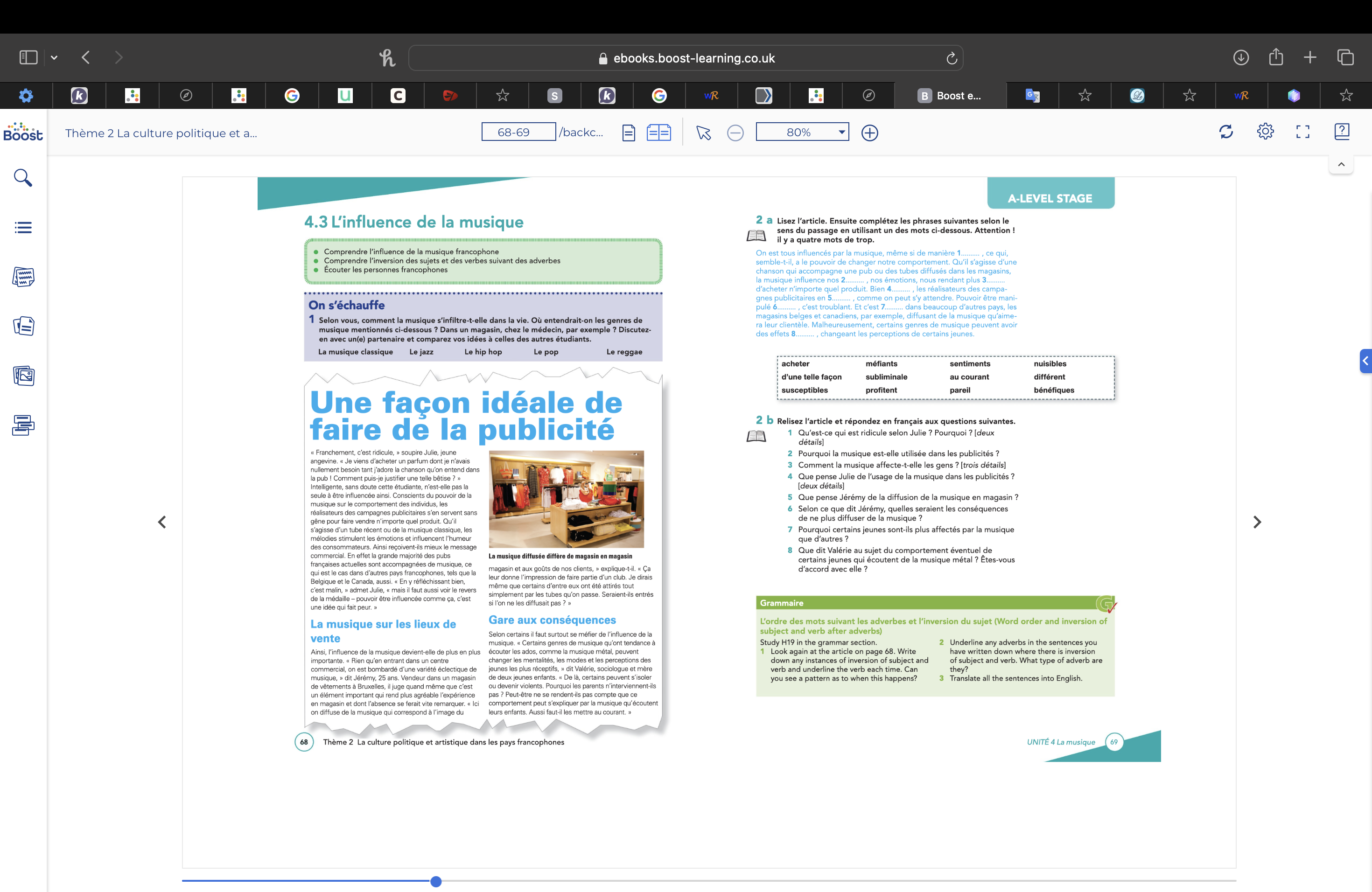
Task: Switch to the white C tab
Action: tap(398, 96)
